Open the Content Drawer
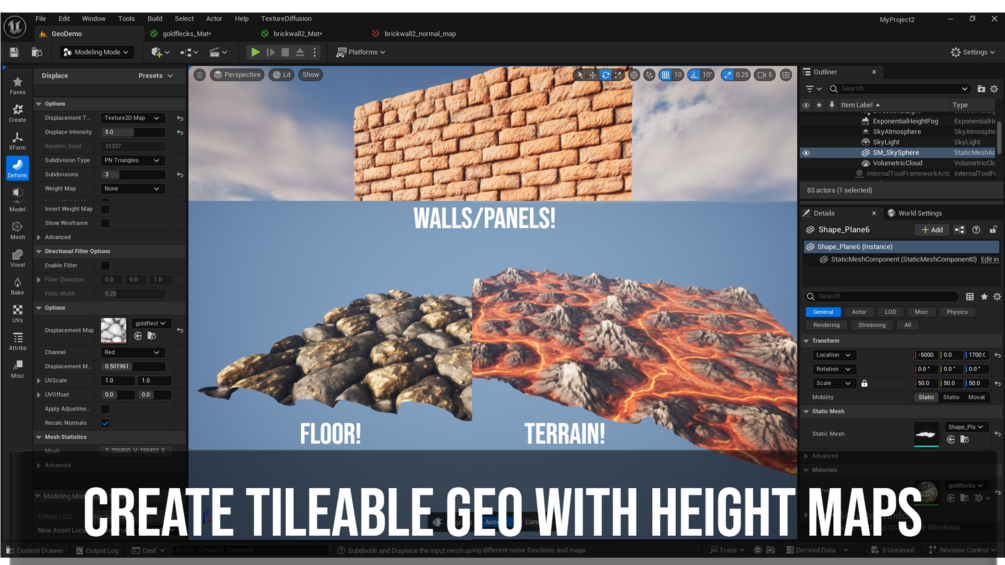 pos(35,550)
